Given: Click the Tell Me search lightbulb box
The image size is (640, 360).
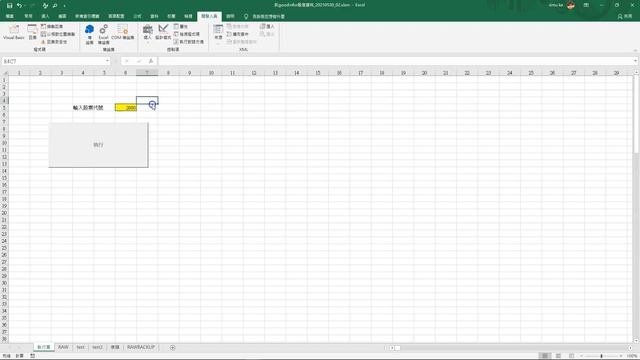Looking at the screenshot, I should 264,16.
